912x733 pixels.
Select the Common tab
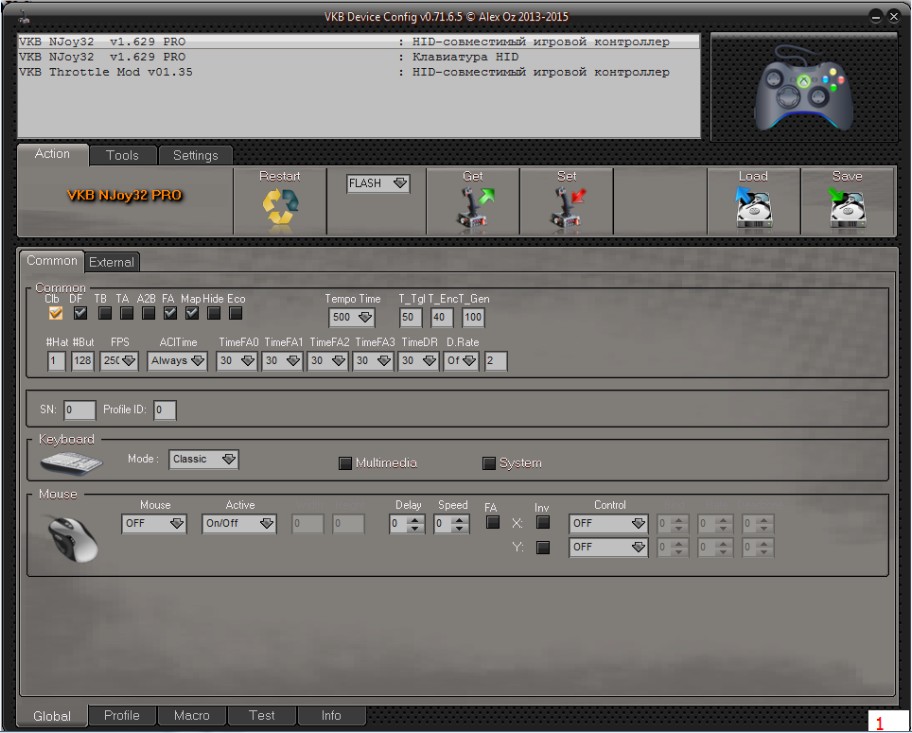click(x=52, y=261)
